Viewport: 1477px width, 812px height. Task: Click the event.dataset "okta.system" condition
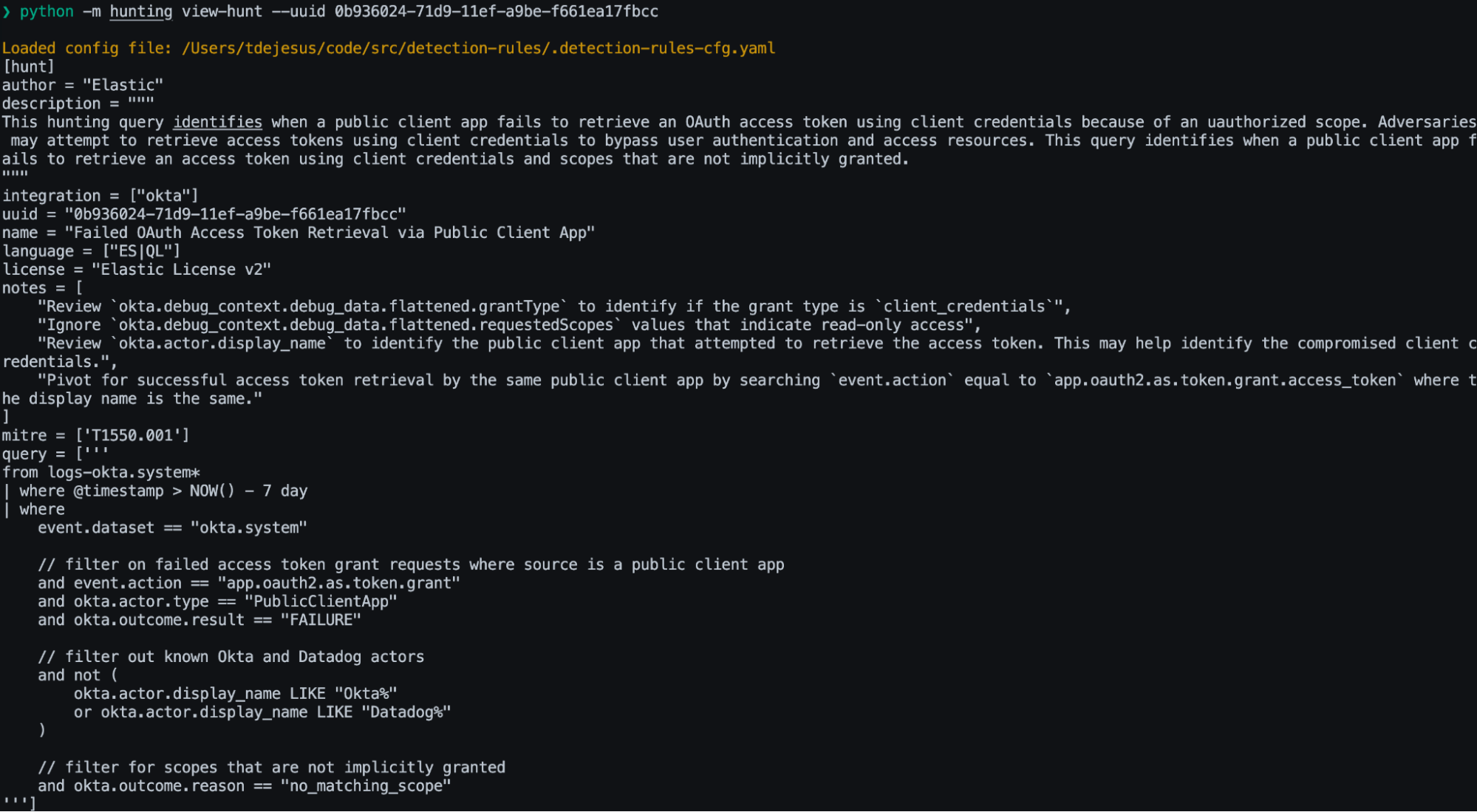click(248, 528)
